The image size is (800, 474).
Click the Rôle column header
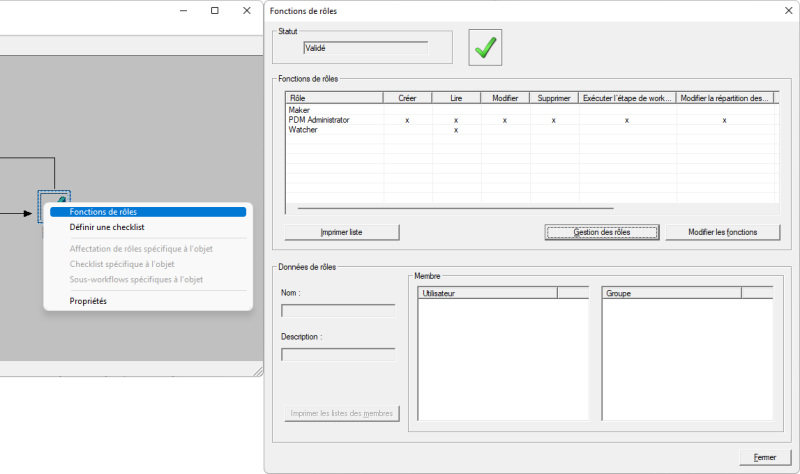(335, 98)
